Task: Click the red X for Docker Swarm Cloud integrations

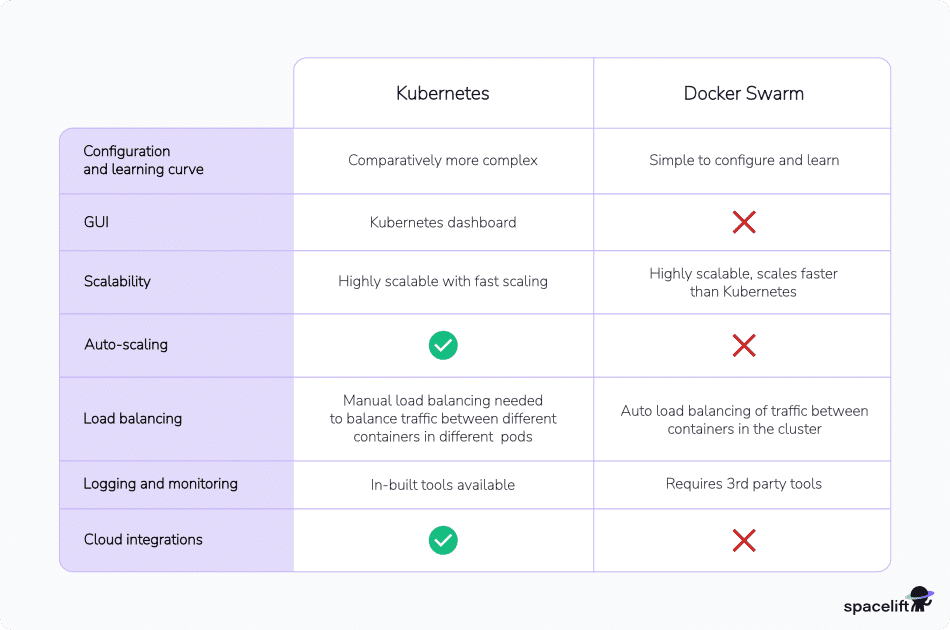Action: [744, 541]
